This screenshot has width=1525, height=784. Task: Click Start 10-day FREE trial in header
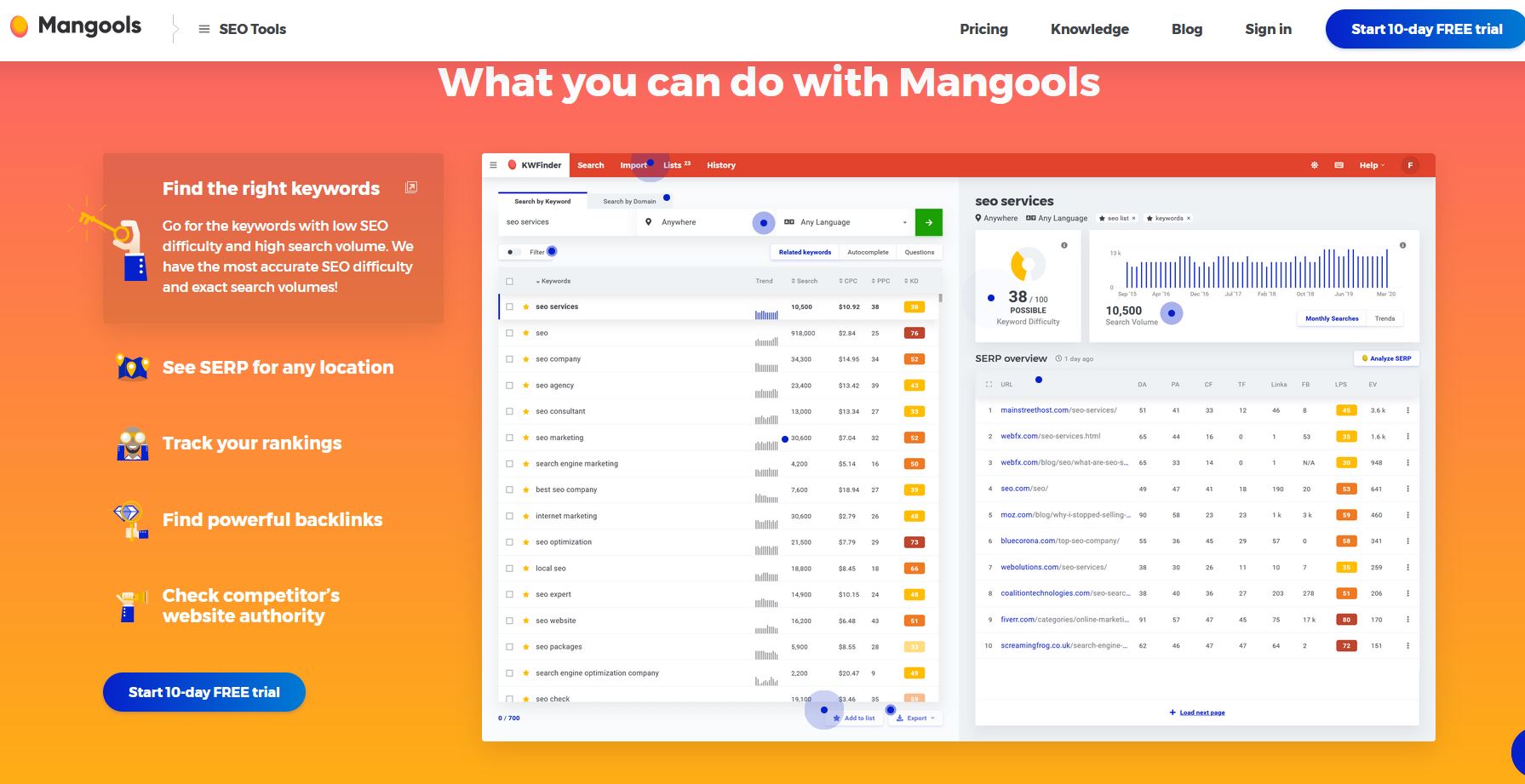click(x=1426, y=29)
